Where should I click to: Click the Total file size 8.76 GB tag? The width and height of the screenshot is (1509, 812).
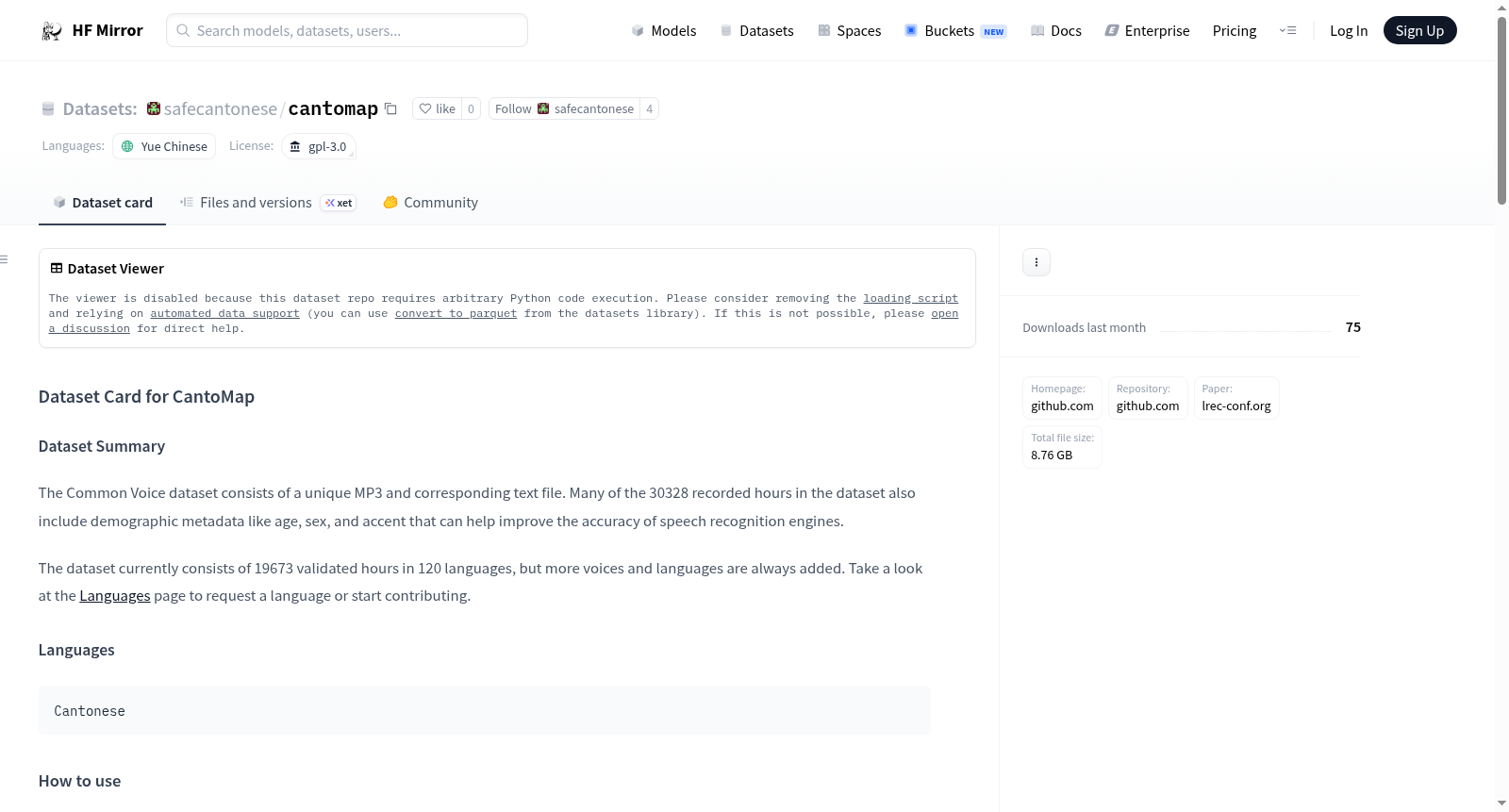coord(1062,447)
